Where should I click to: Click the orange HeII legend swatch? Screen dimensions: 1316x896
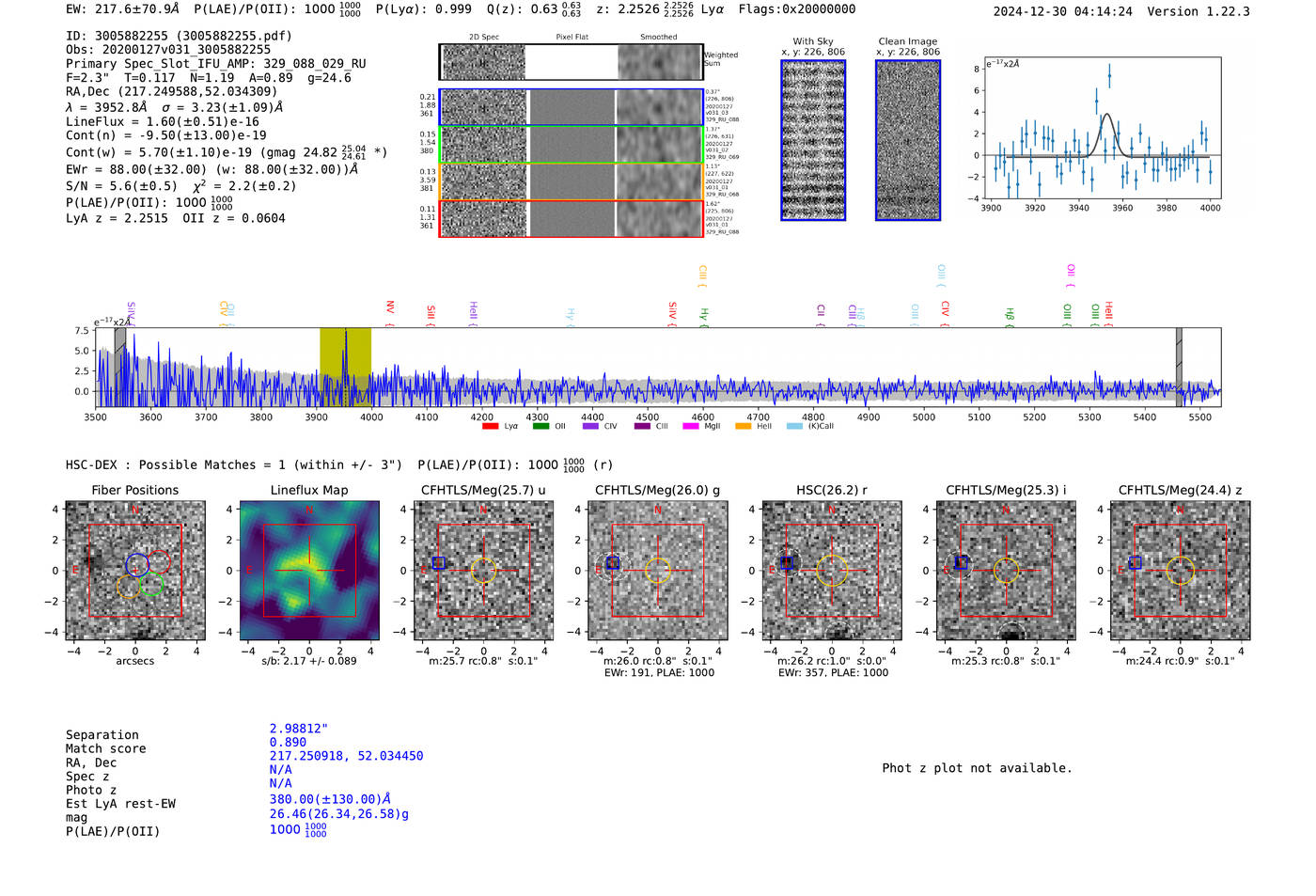(x=743, y=426)
